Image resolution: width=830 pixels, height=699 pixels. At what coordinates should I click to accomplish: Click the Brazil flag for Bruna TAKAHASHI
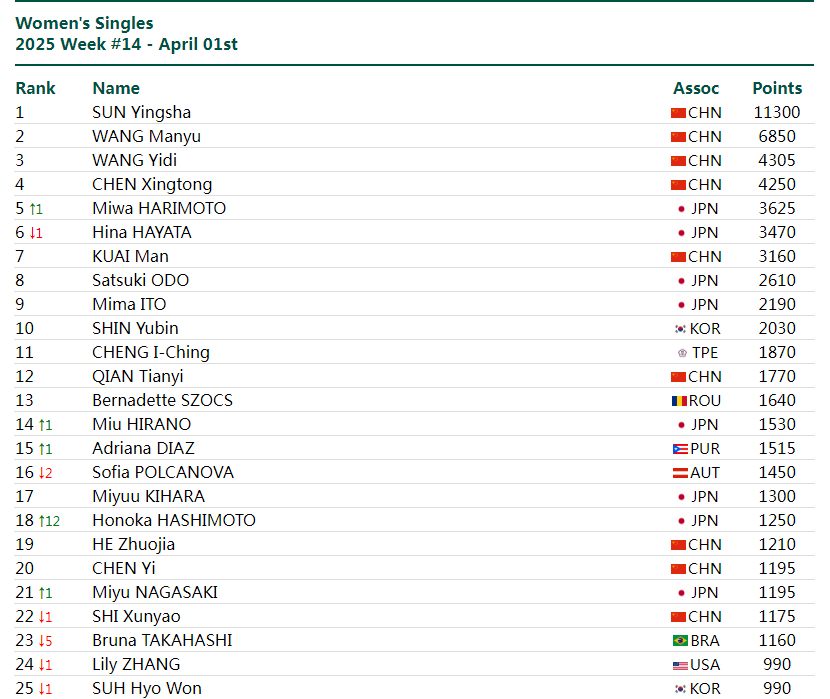[x=680, y=641]
